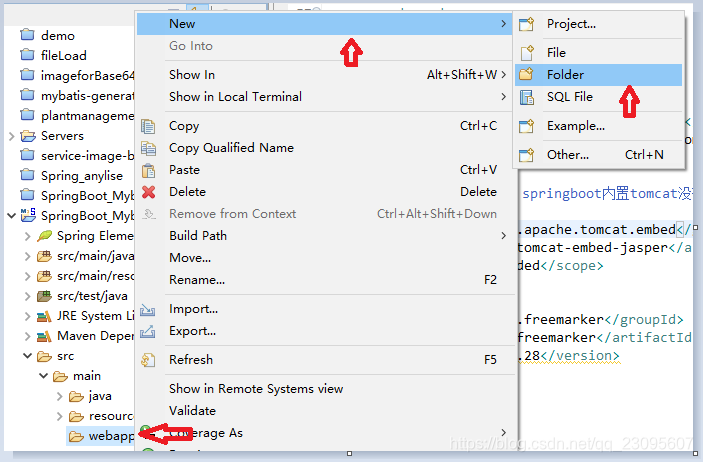This screenshot has height=462, width=703.
Task: Click the src/test/java package folder icon
Action: 44,296
